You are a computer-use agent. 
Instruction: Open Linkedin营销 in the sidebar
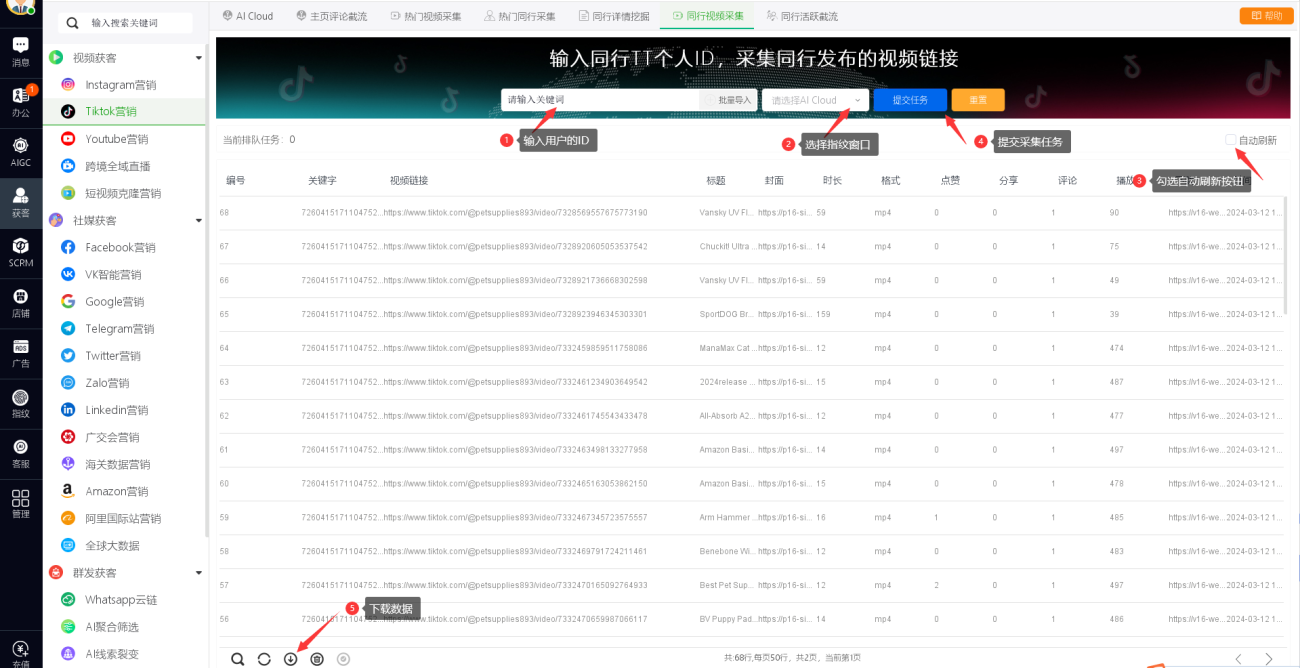point(116,410)
